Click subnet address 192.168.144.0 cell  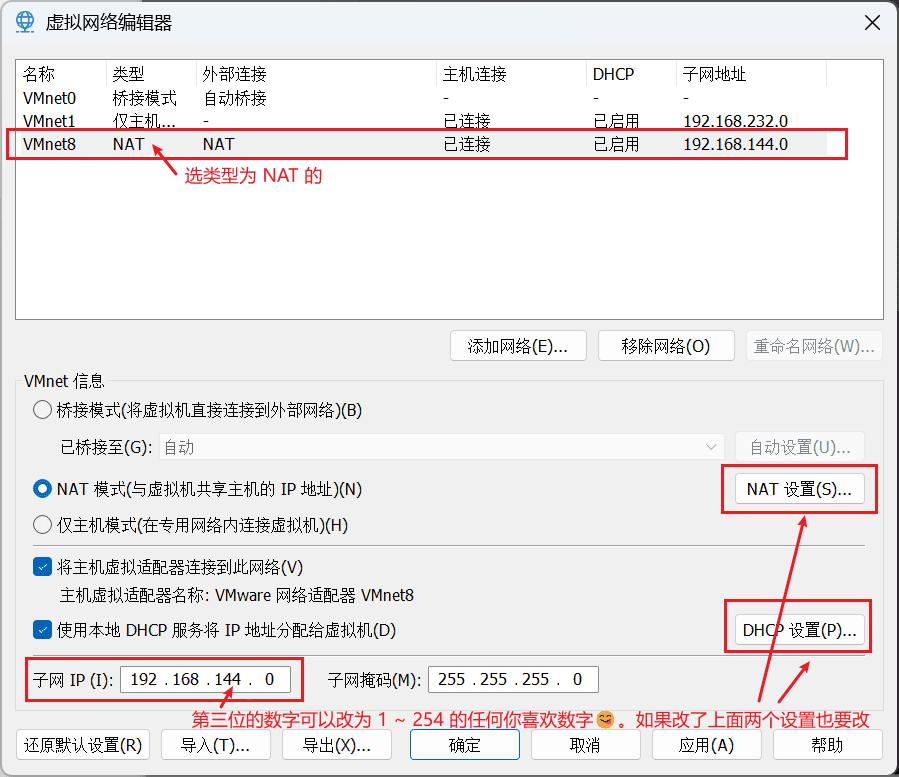point(735,144)
